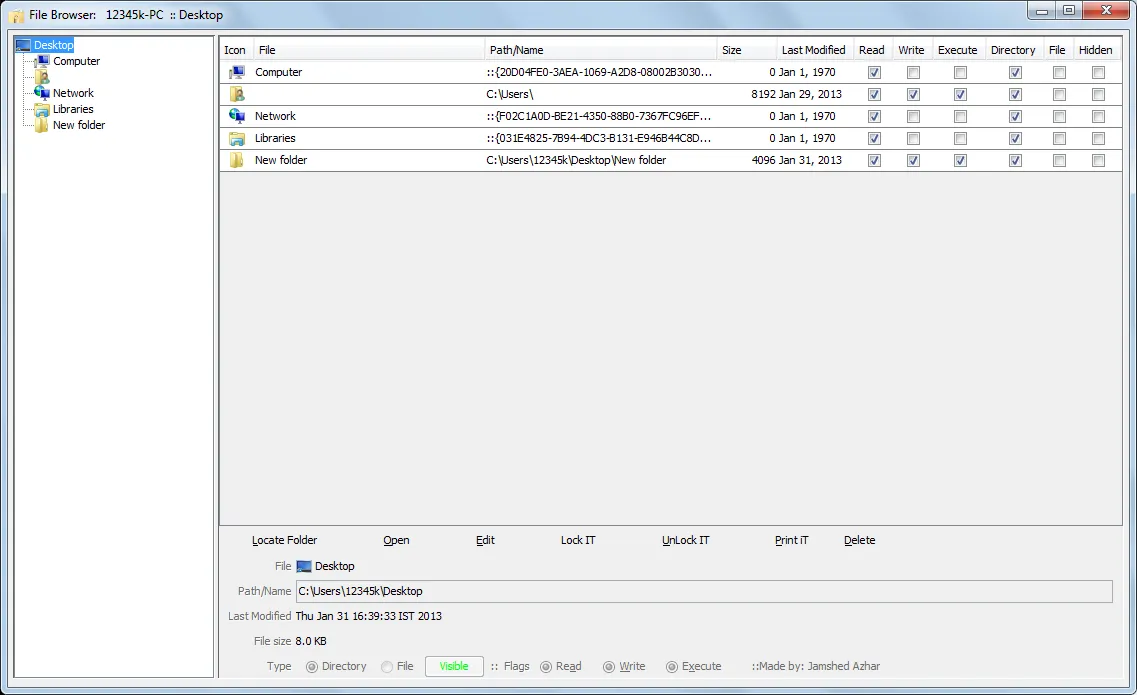Click the Delete button
The width and height of the screenshot is (1137, 695).
(x=859, y=540)
